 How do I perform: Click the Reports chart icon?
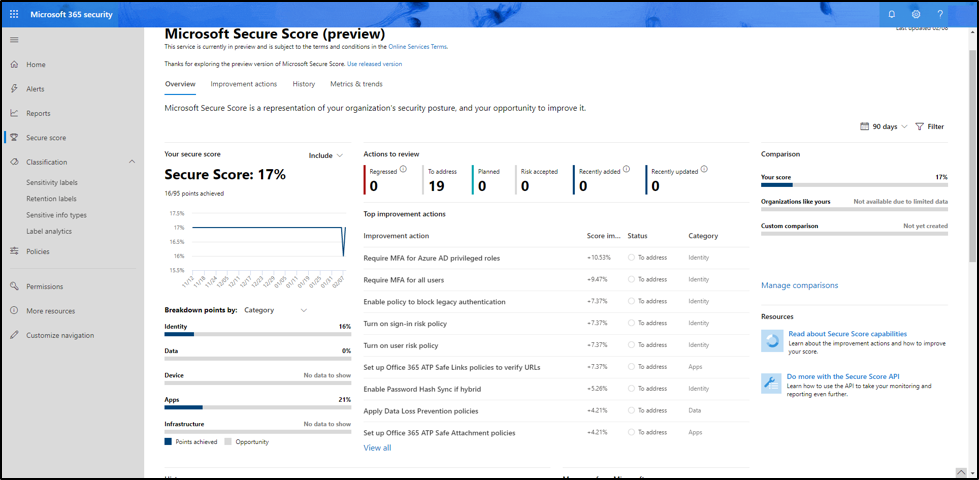(14, 113)
